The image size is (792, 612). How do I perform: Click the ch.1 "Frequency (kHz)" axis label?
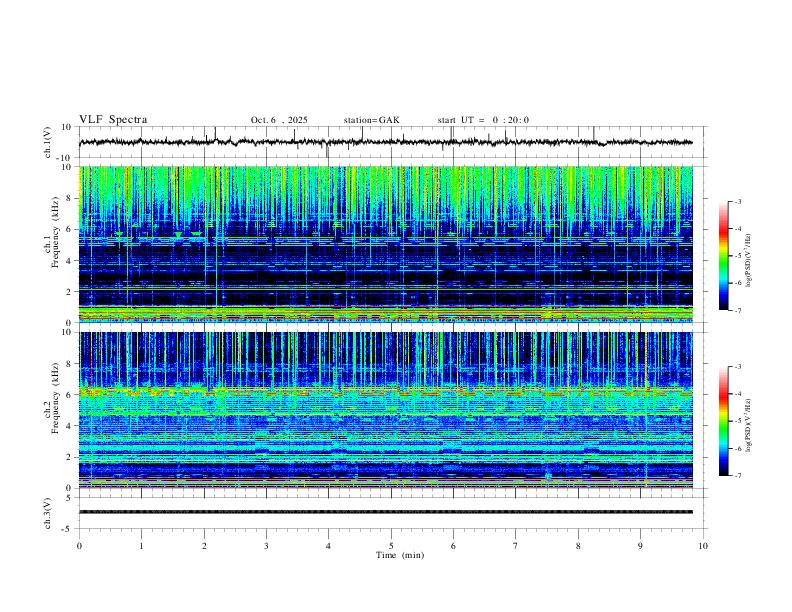tap(56, 232)
